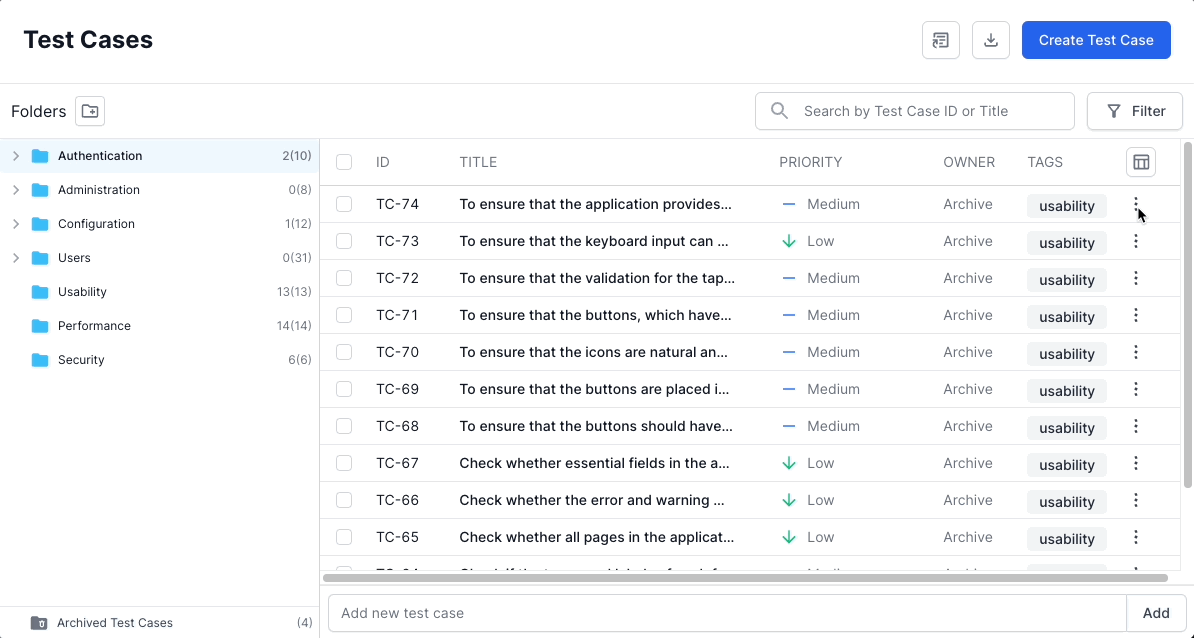Click the search magnifier icon

coord(780,111)
